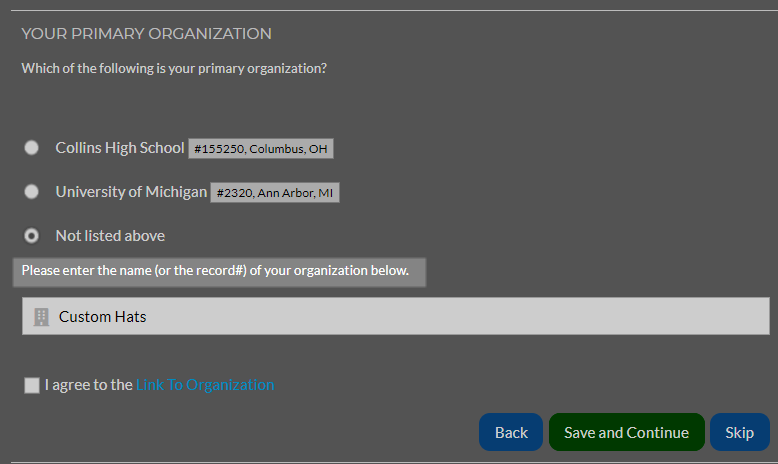Viewport: 778px width, 464px height.
Task: Choose University of Michigan radio option
Action: coord(31,192)
